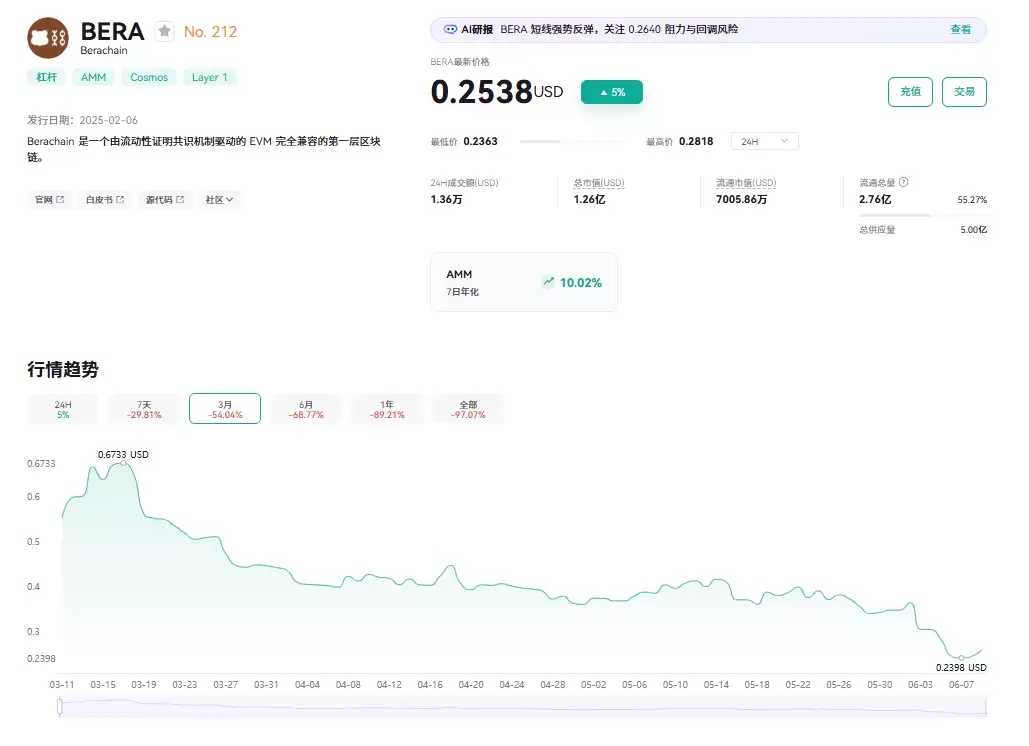Select the 7天 trend tab

point(144,409)
